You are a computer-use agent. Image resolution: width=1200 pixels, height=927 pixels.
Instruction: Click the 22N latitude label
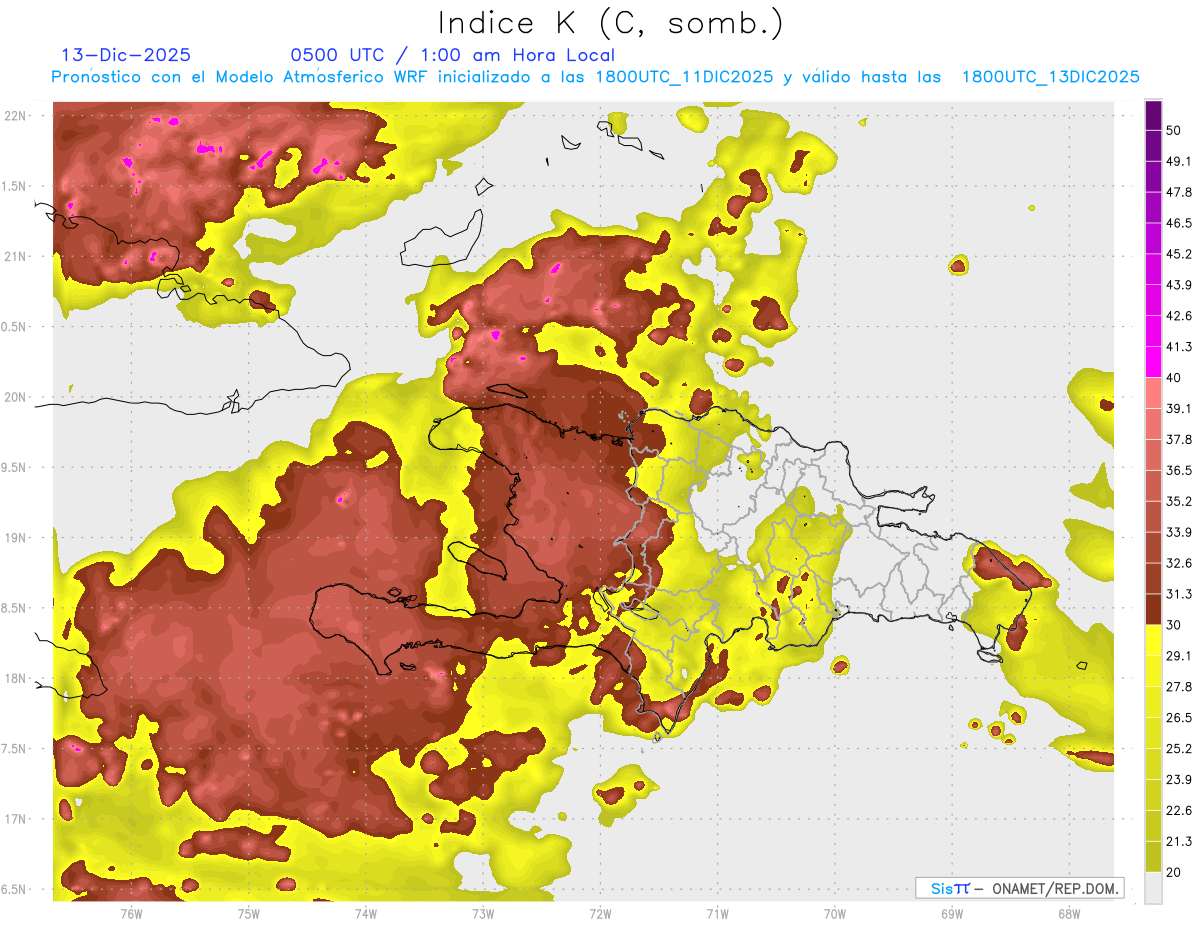[x=16, y=116]
